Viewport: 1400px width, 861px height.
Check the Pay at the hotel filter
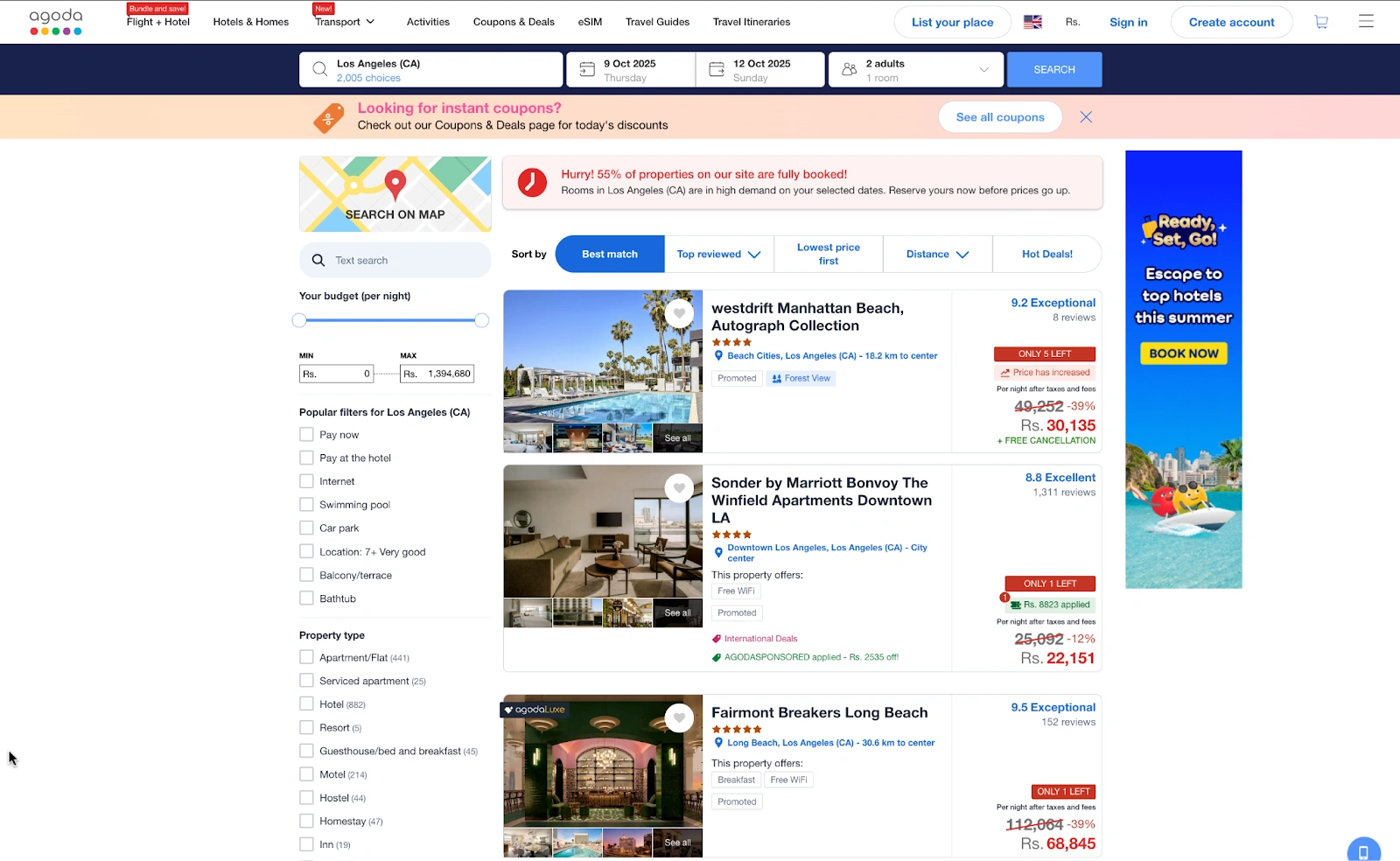click(x=306, y=458)
